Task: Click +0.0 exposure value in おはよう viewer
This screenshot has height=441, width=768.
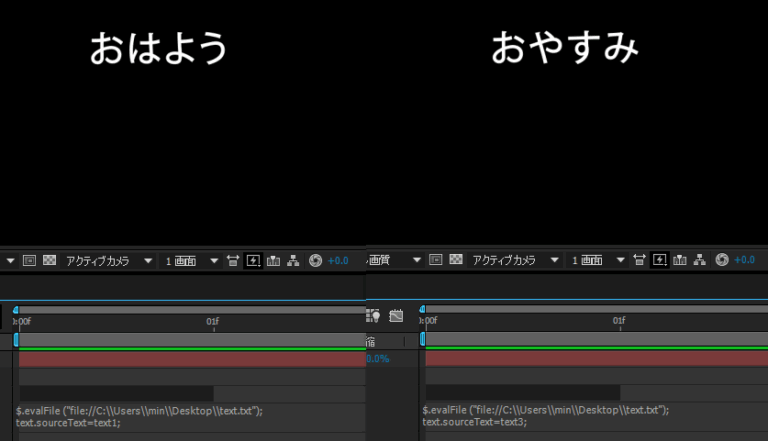Action: [338, 260]
